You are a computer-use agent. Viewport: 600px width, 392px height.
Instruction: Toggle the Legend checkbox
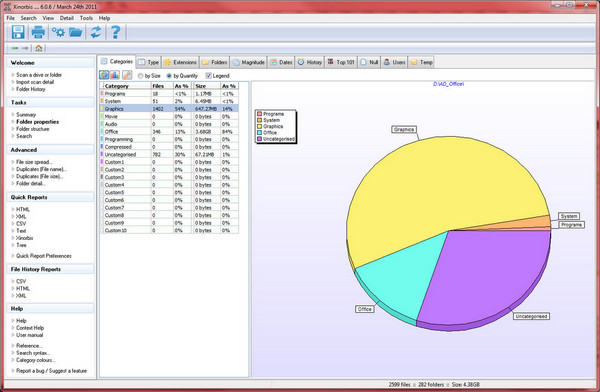pyautogui.click(x=209, y=76)
